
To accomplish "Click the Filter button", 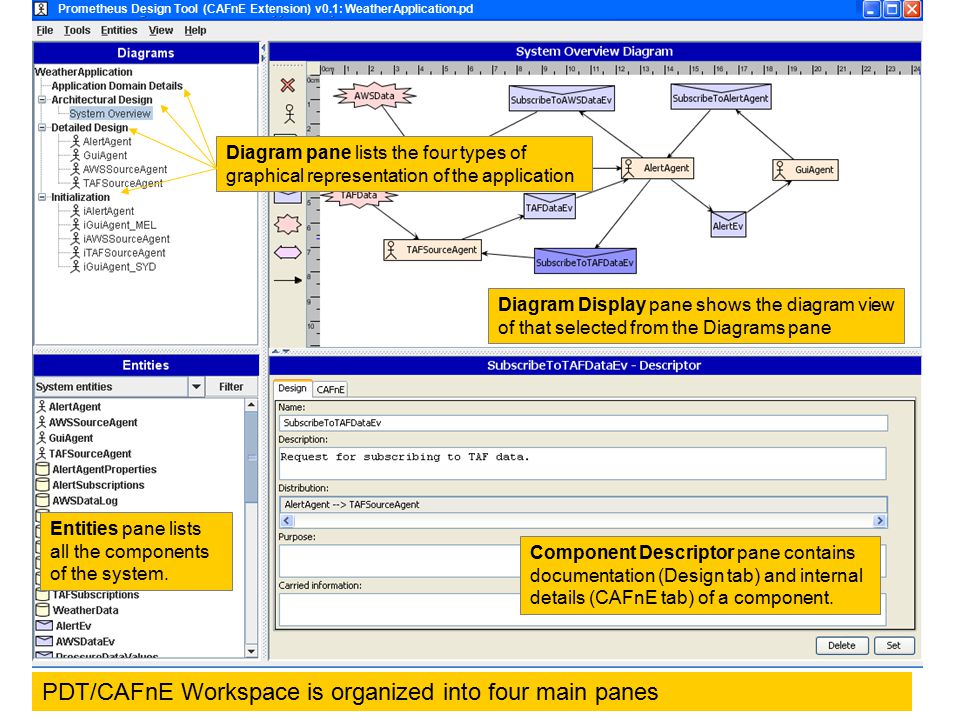I will point(231,387).
